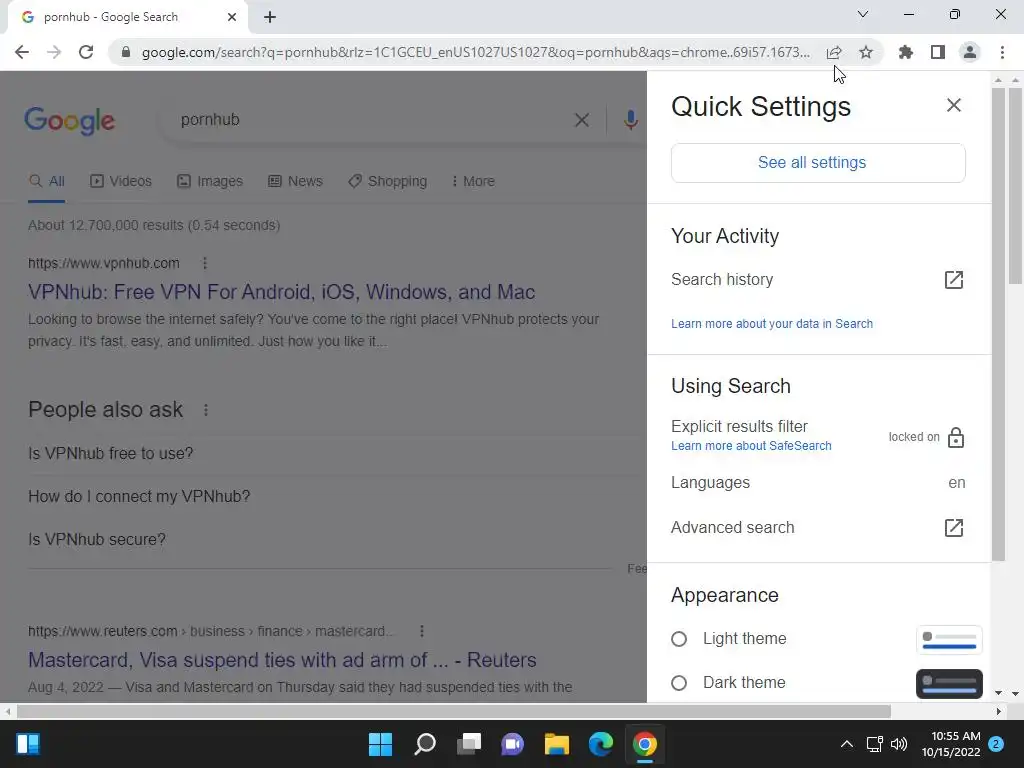
Task: Open the clock showing 10:55 AM
Action: click(x=951, y=744)
